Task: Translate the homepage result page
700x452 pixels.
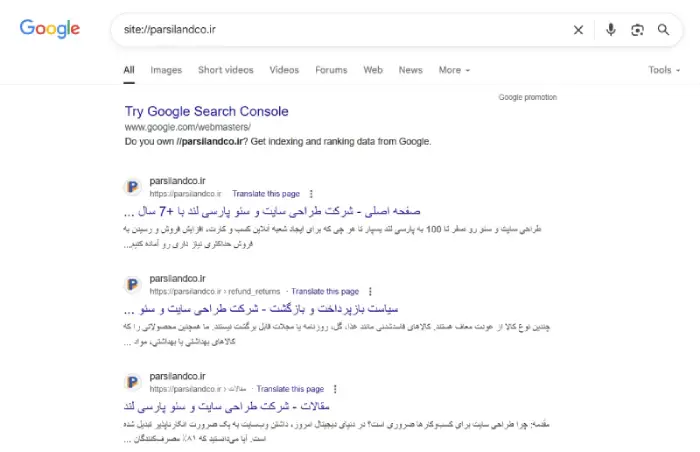Action: 266,194
